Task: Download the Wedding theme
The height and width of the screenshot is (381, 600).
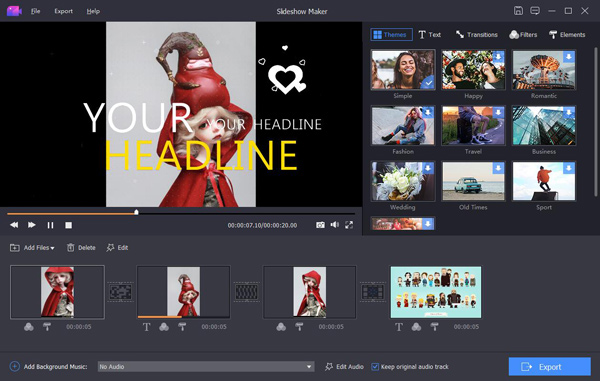Action: [x=428, y=168]
